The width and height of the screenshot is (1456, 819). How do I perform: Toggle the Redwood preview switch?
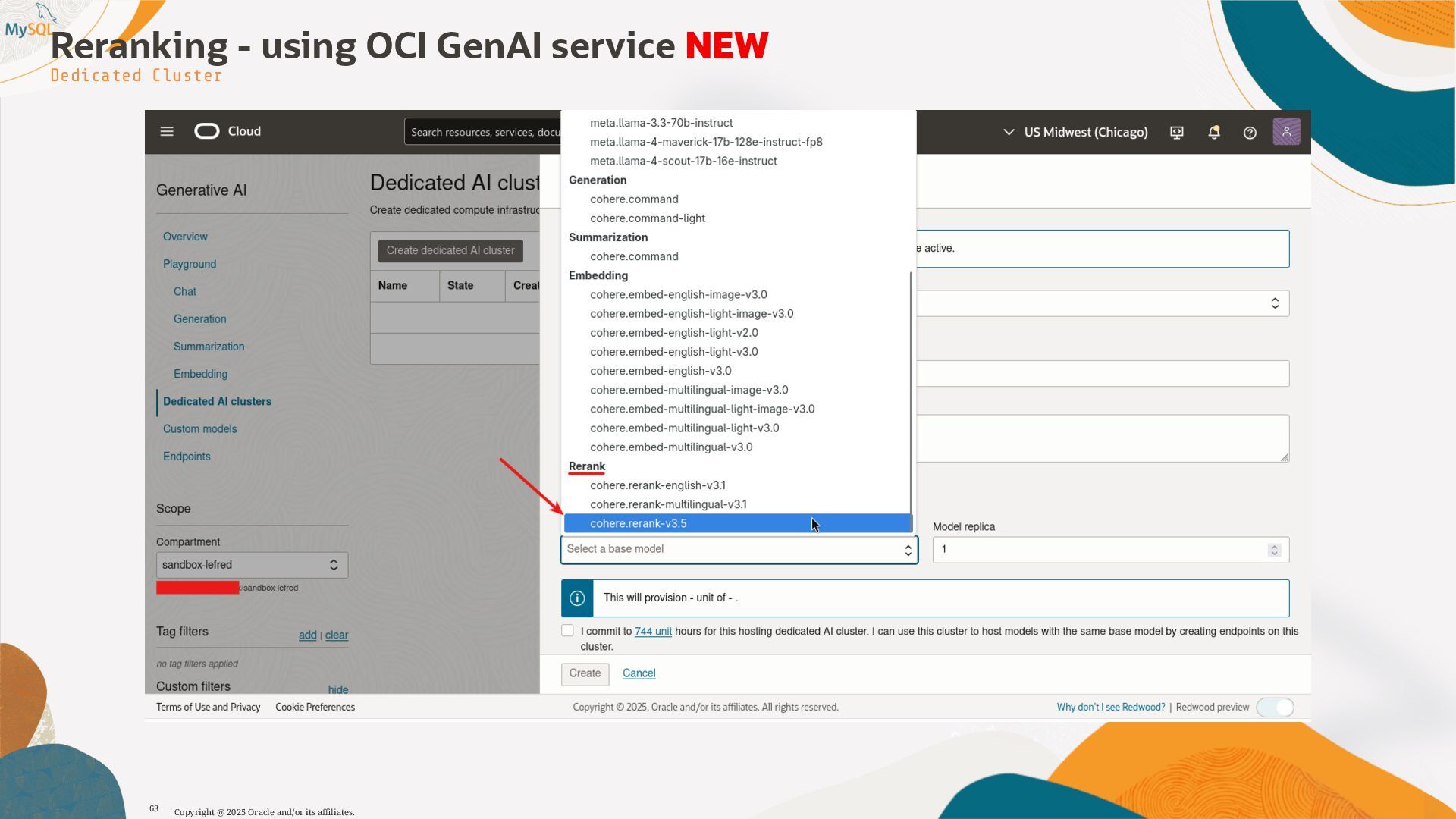1275,708
